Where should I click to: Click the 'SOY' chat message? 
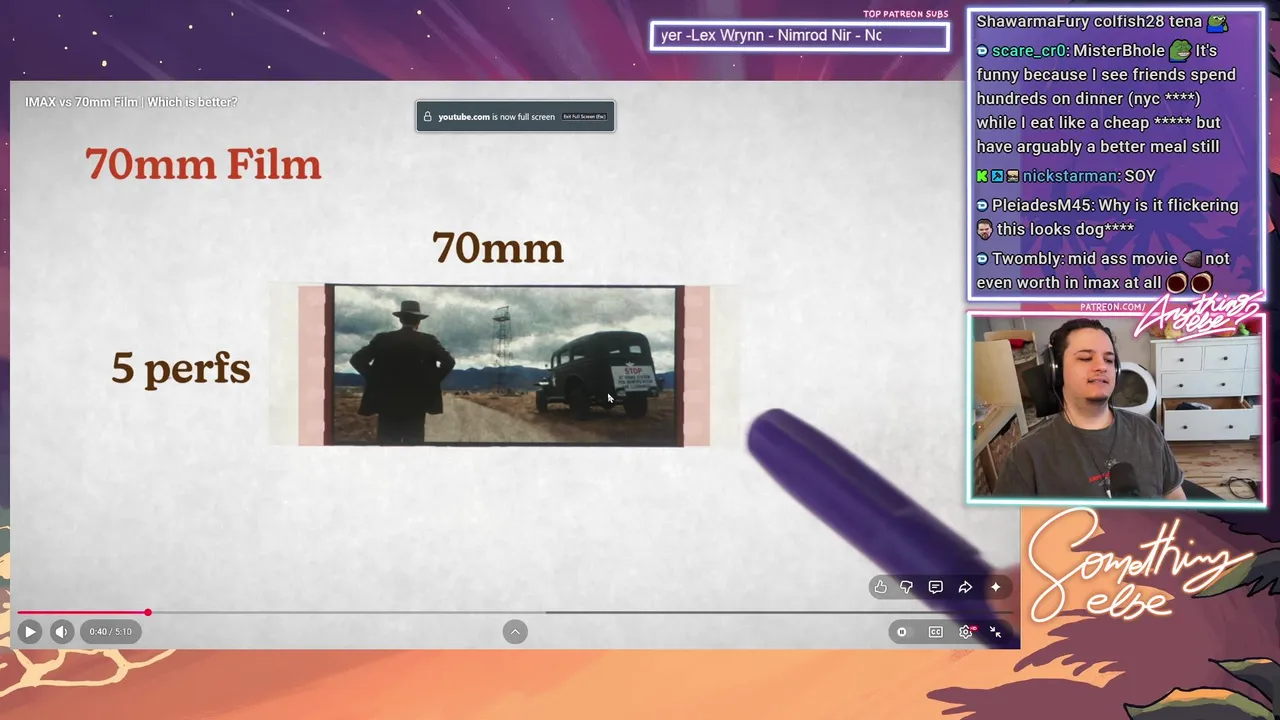[1140, 176]
